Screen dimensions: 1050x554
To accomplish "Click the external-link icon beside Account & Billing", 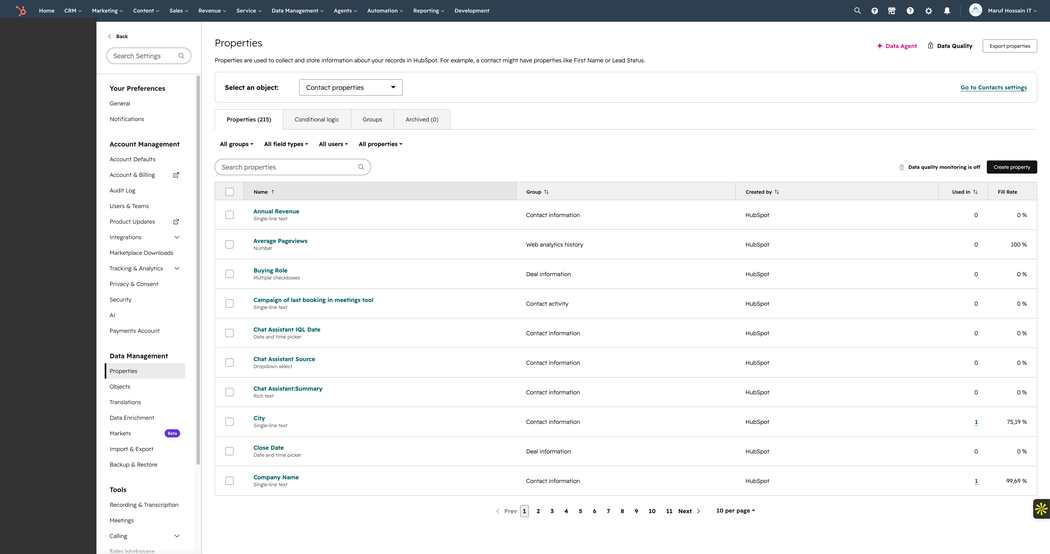I will click(x=176, y=175).
